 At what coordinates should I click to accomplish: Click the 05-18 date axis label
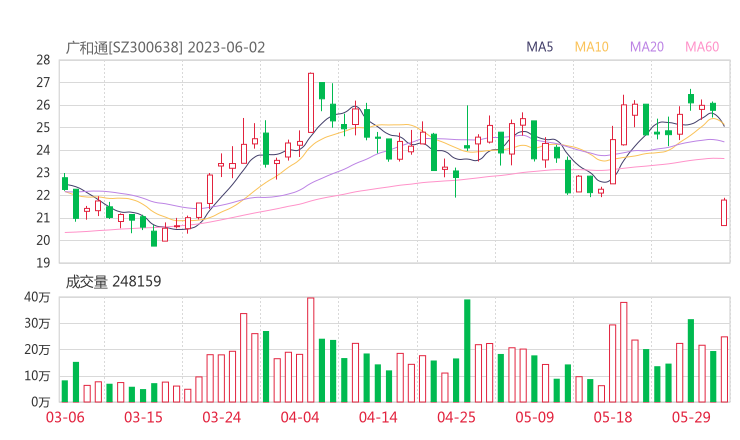click(613, 418)
